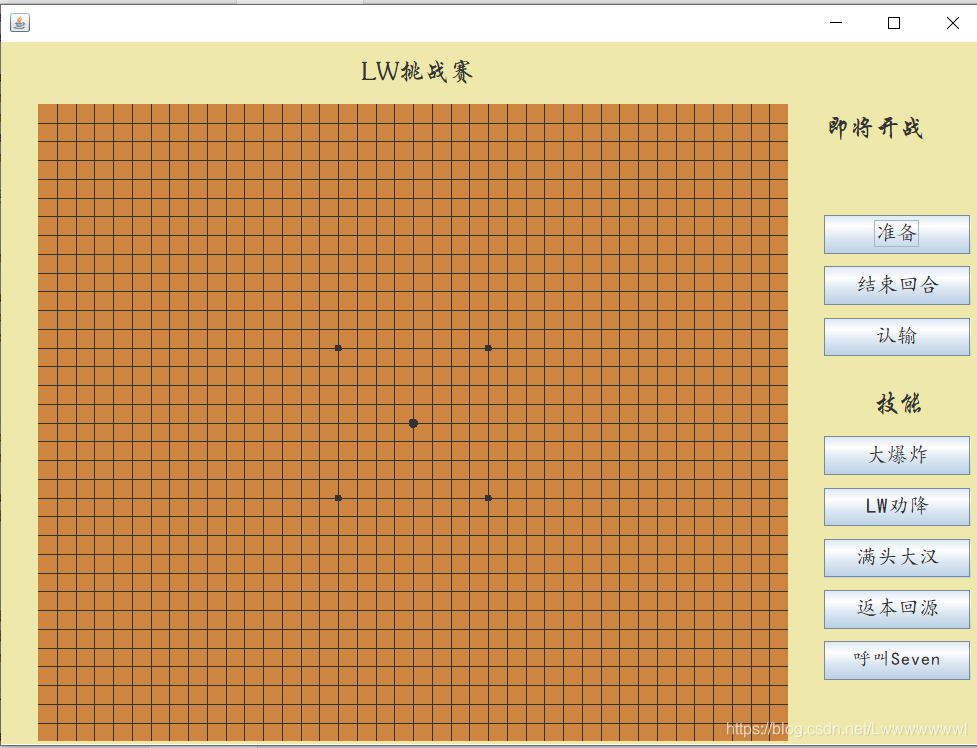
Task: Click the 即将开战 status label
Action: (x=875, y=128)
